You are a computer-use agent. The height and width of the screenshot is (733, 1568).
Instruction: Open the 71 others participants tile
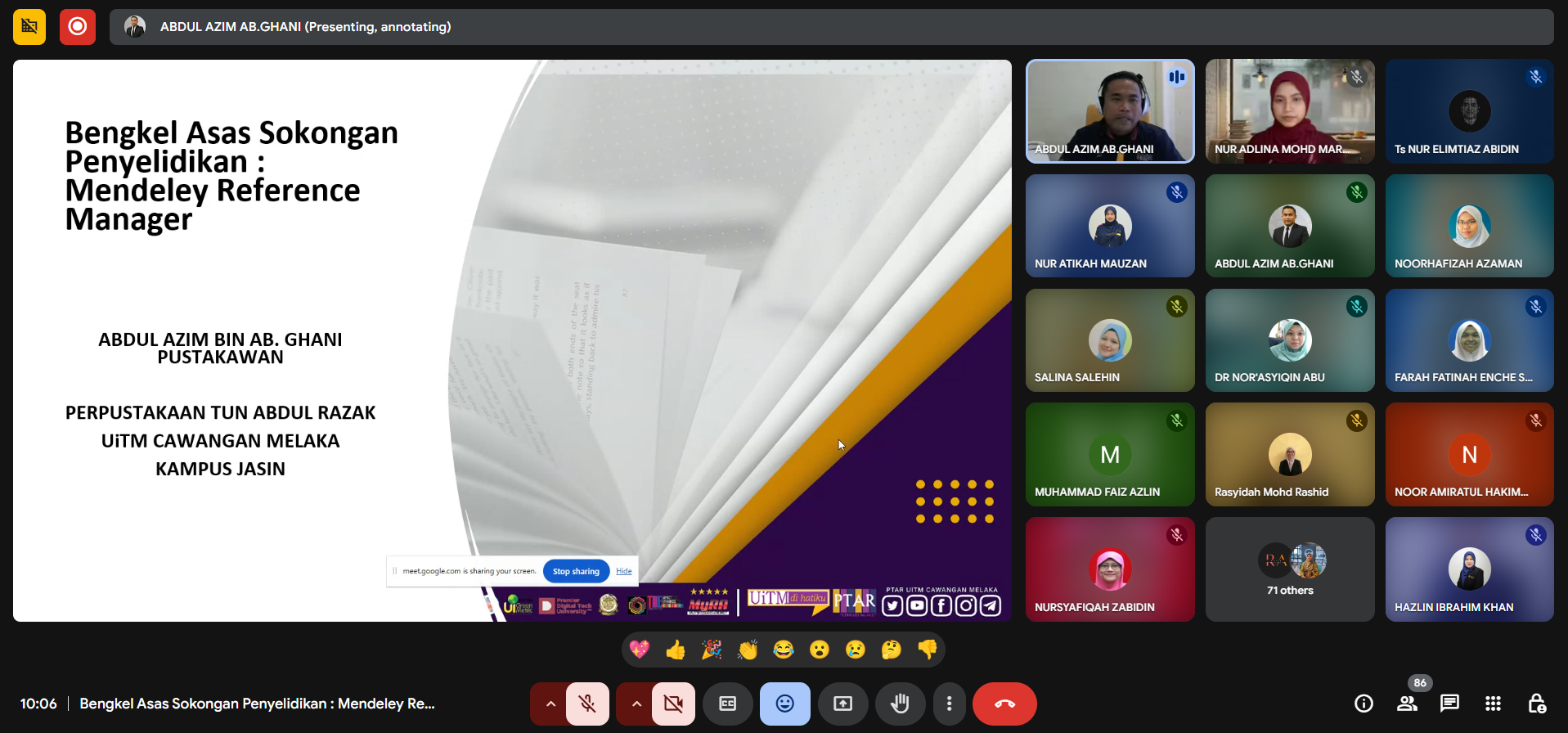(x=1290, y=569)
